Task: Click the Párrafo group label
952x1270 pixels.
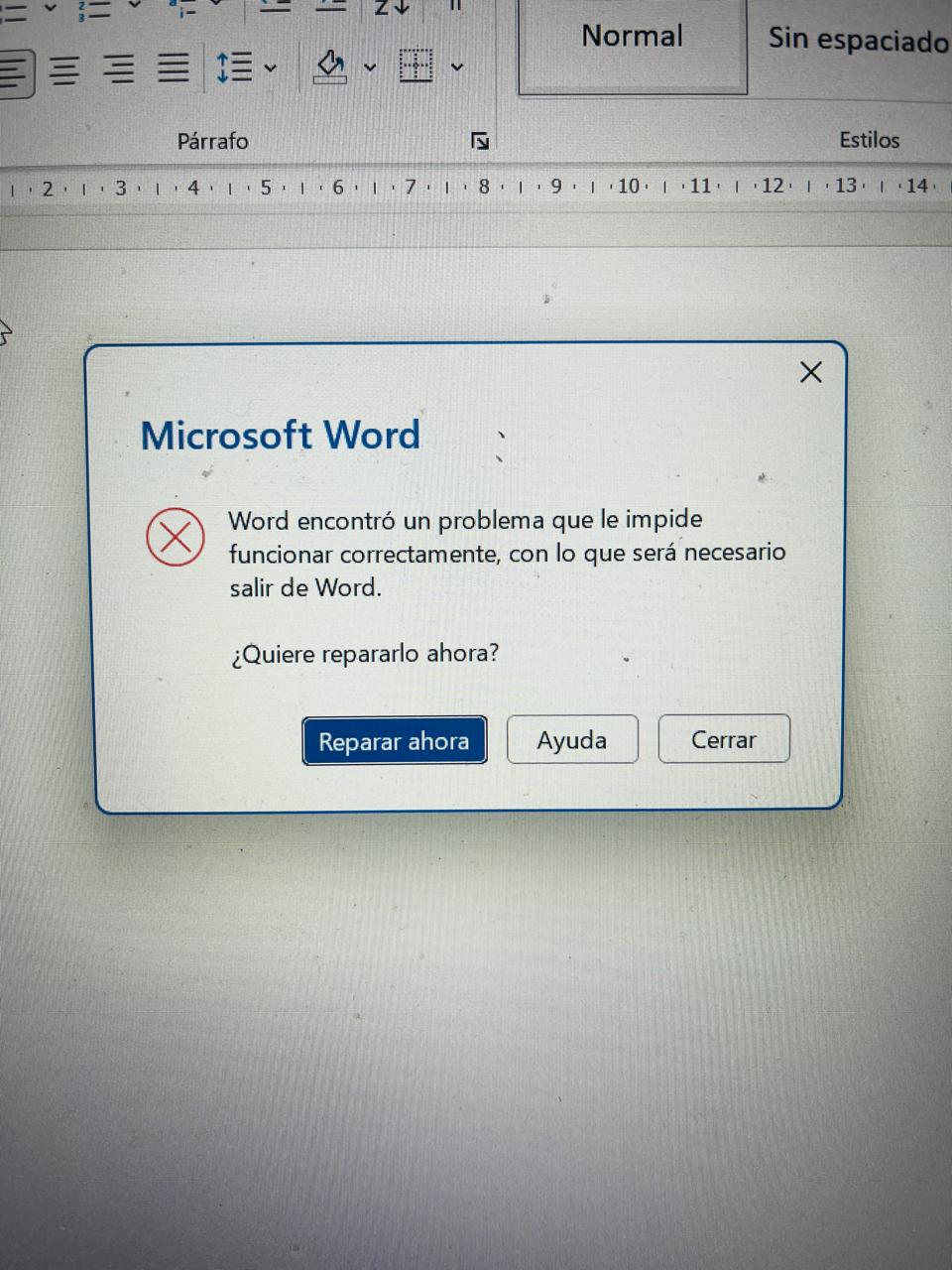Action: point(212,141)
